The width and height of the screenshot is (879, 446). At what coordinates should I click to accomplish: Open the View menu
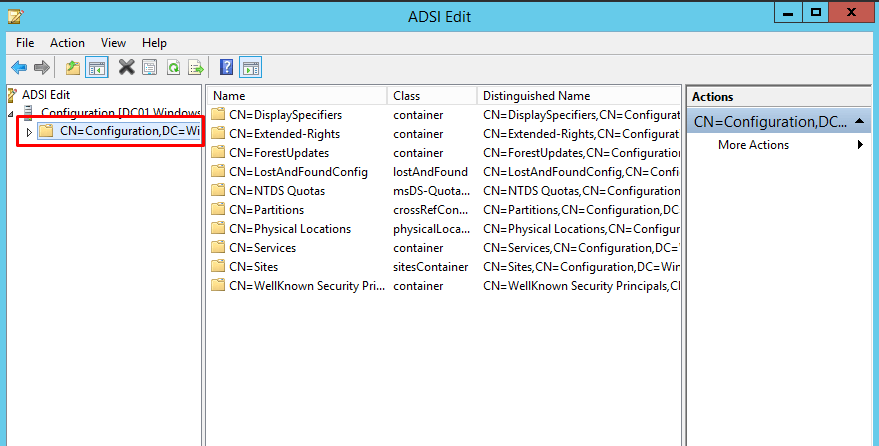point(113,43)
